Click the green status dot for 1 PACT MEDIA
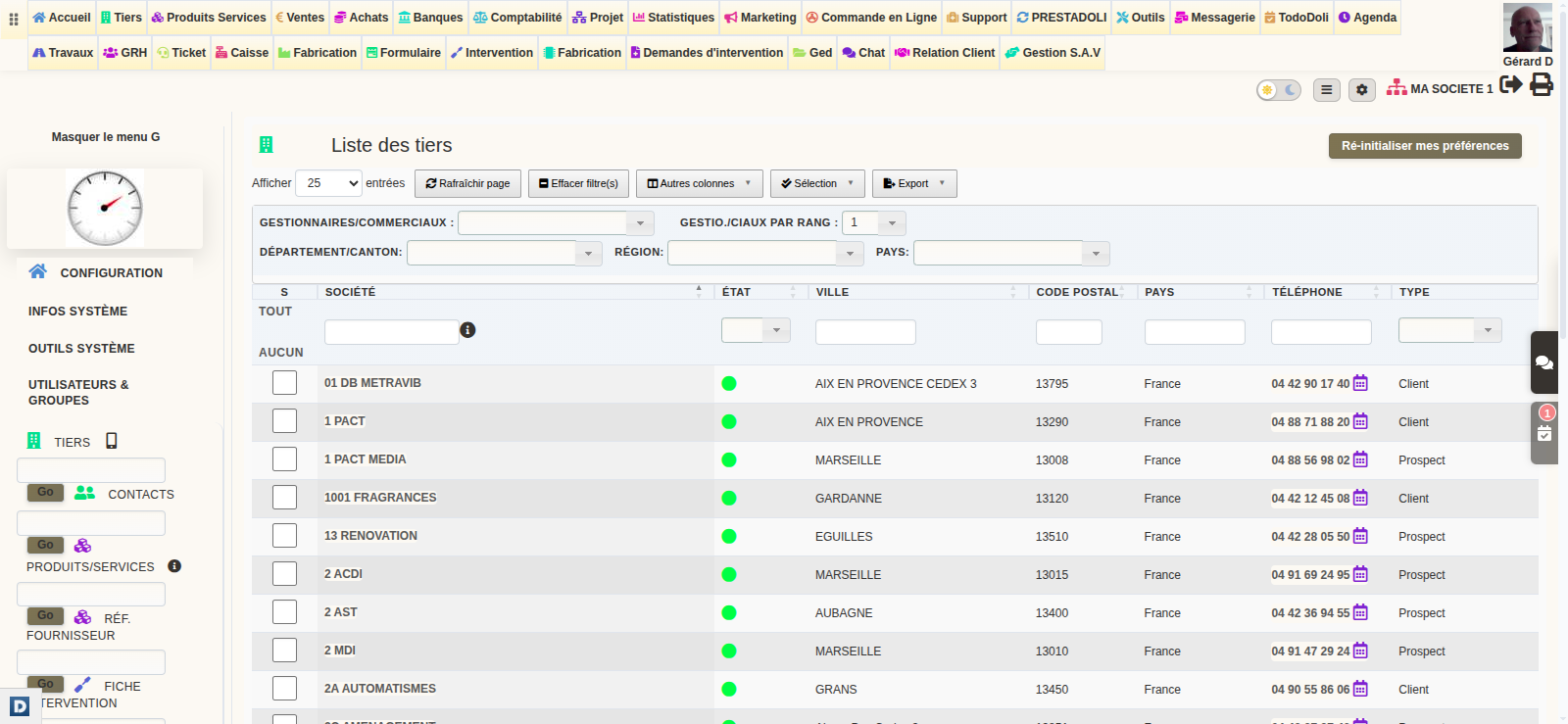Image resolution: width=1568 pixels, height=724 pixels. coord(729,460)
